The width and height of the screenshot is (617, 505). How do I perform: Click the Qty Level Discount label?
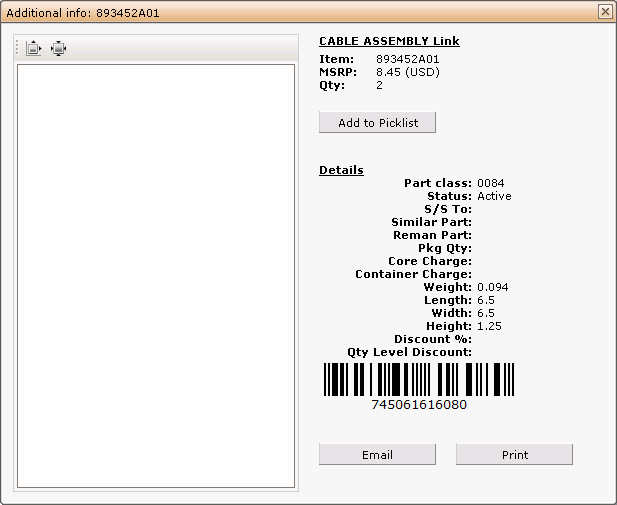point(409,352)
